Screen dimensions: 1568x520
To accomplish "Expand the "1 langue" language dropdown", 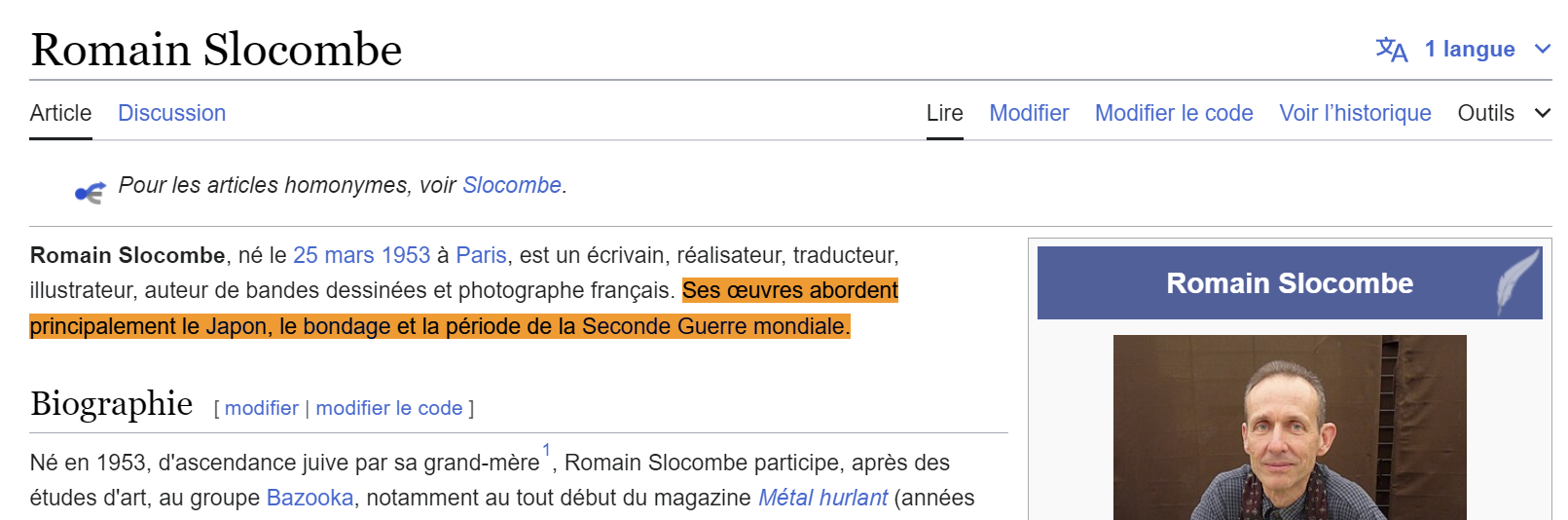I will point(1469,50).
